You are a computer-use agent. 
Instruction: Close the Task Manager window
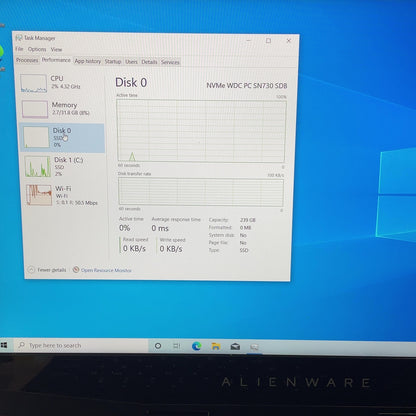click(289, 41)
